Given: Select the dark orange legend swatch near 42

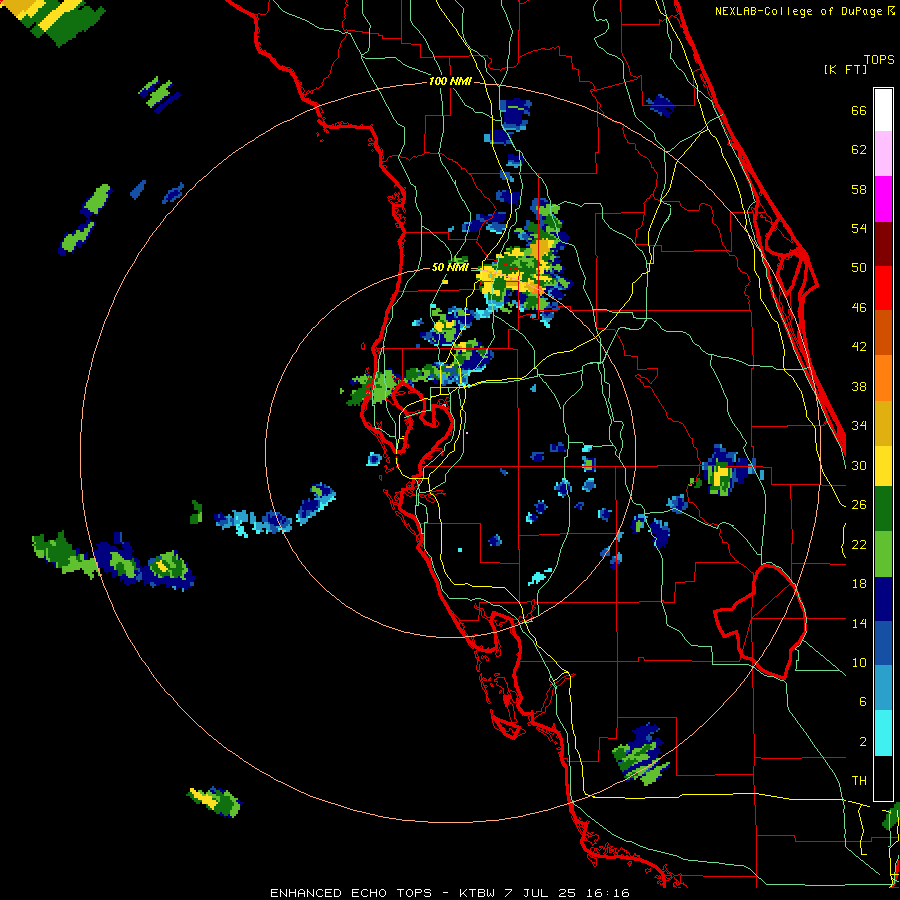Looking at the screenshot, I should point(883,333).
